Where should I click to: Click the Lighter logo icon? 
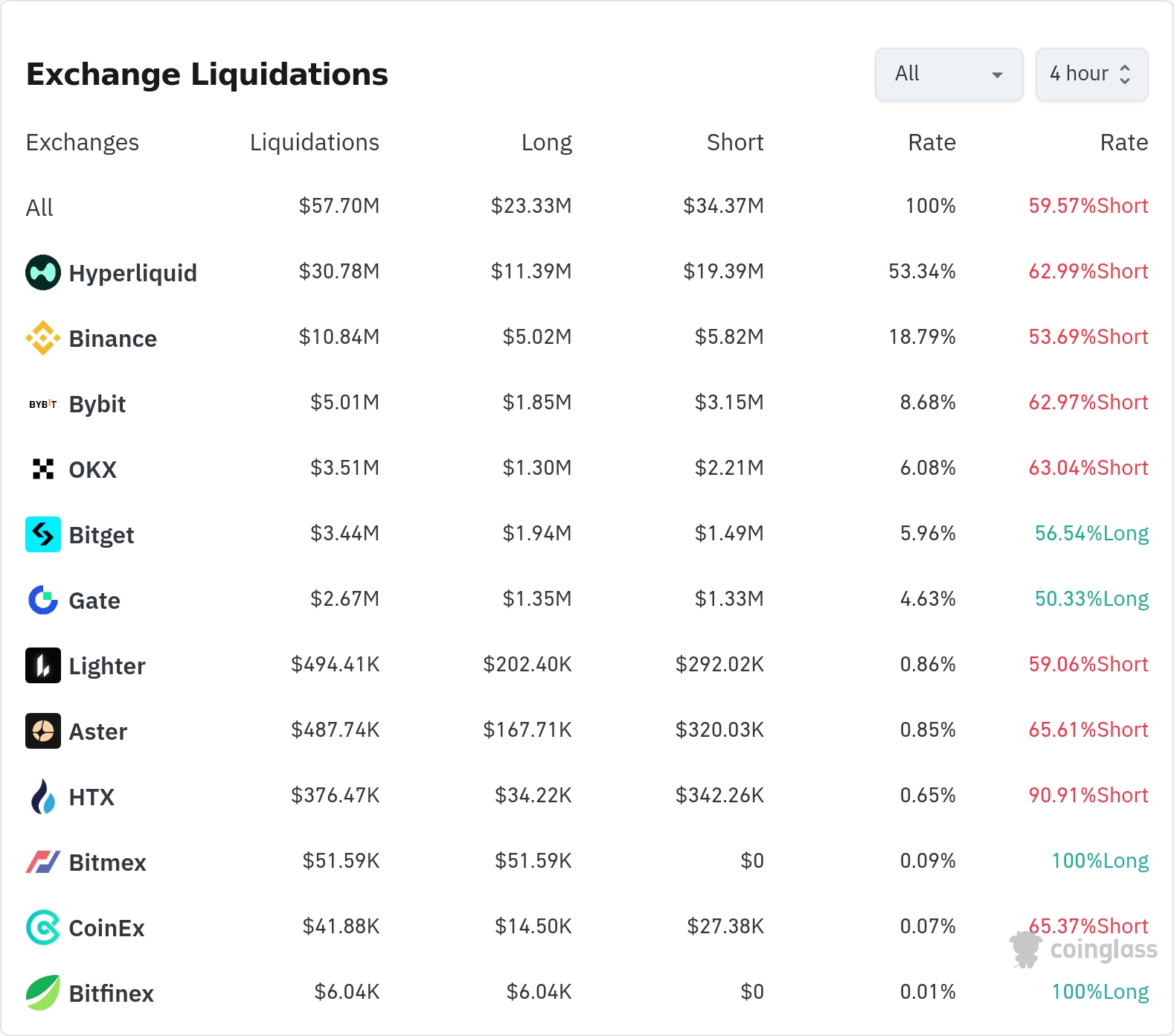[x=43, y=665]
